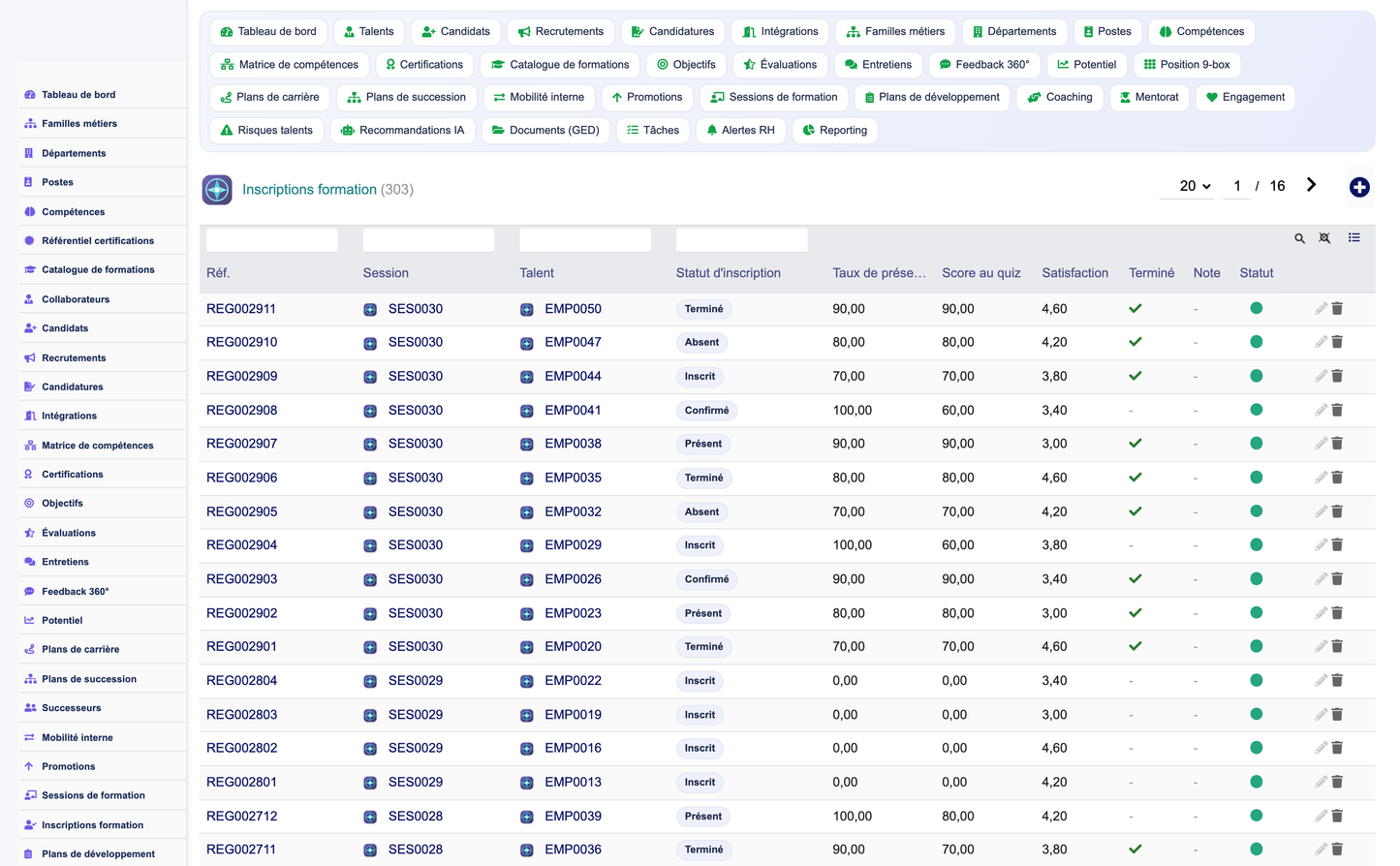Delete row REG002711 with trash icon
1400x866 pixels.
tap(1337, 850)
